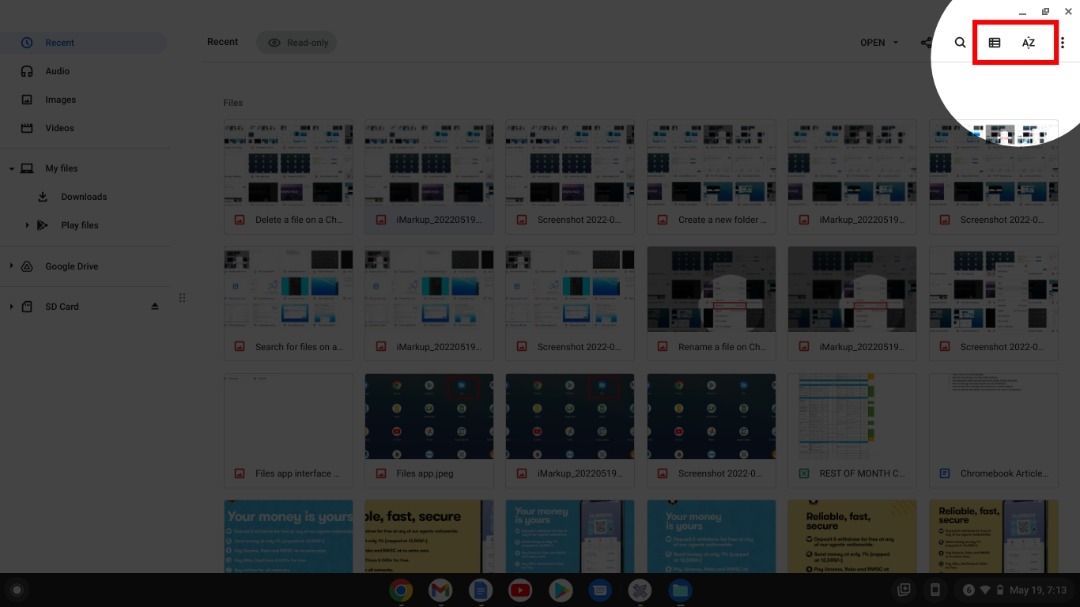Select Images in the sidebar
The width and height of the screenshot is (1080, 607).
(x=83, y=100)
